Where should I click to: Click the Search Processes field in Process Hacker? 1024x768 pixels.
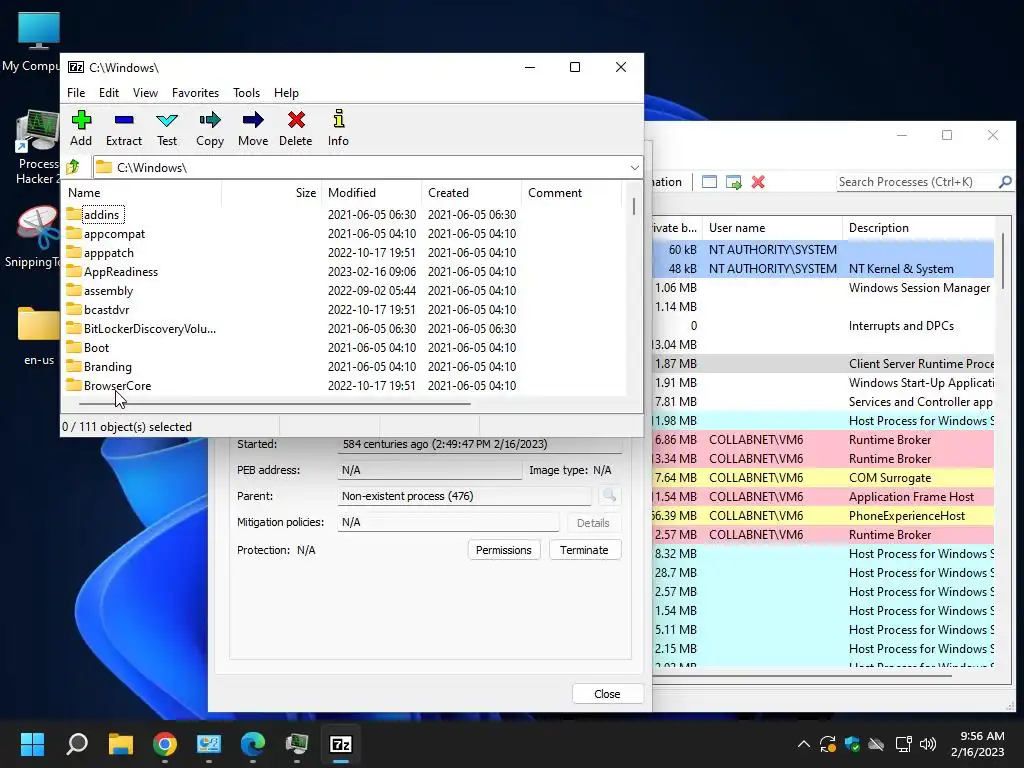[x=916, y=182]
